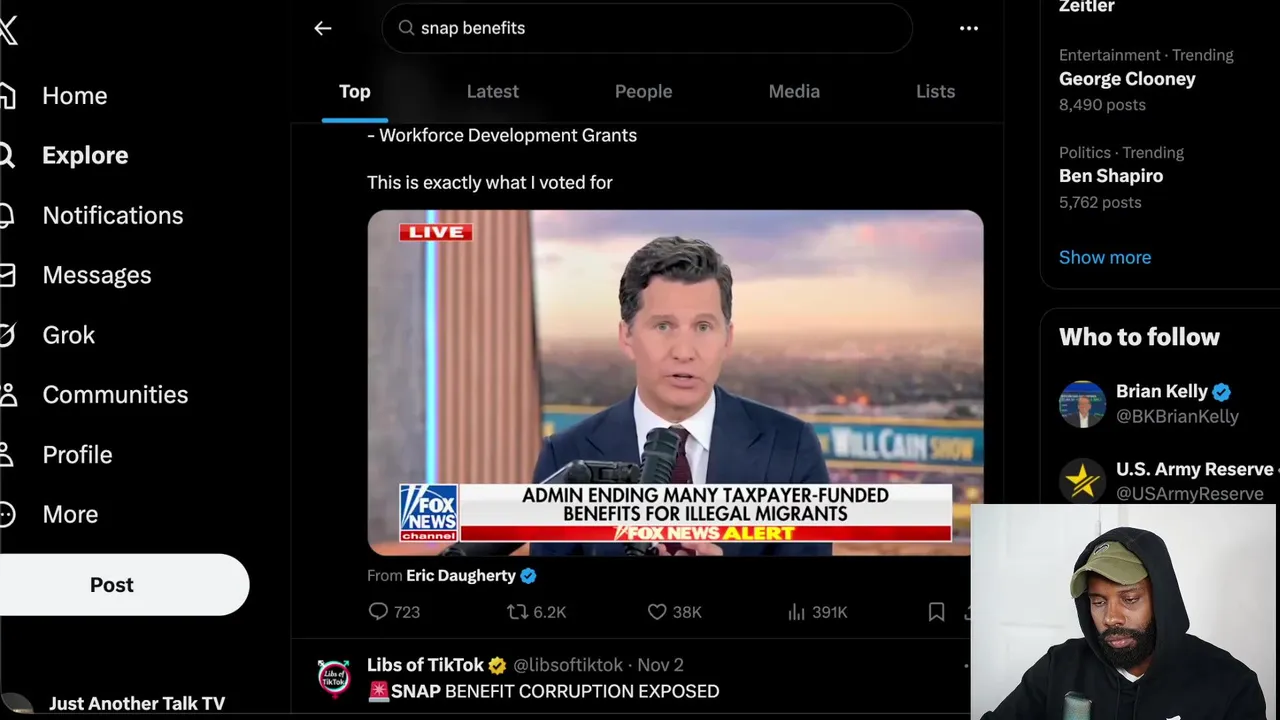Click Show more trending link
The image size is (1280, 720).
point(1104,257)
